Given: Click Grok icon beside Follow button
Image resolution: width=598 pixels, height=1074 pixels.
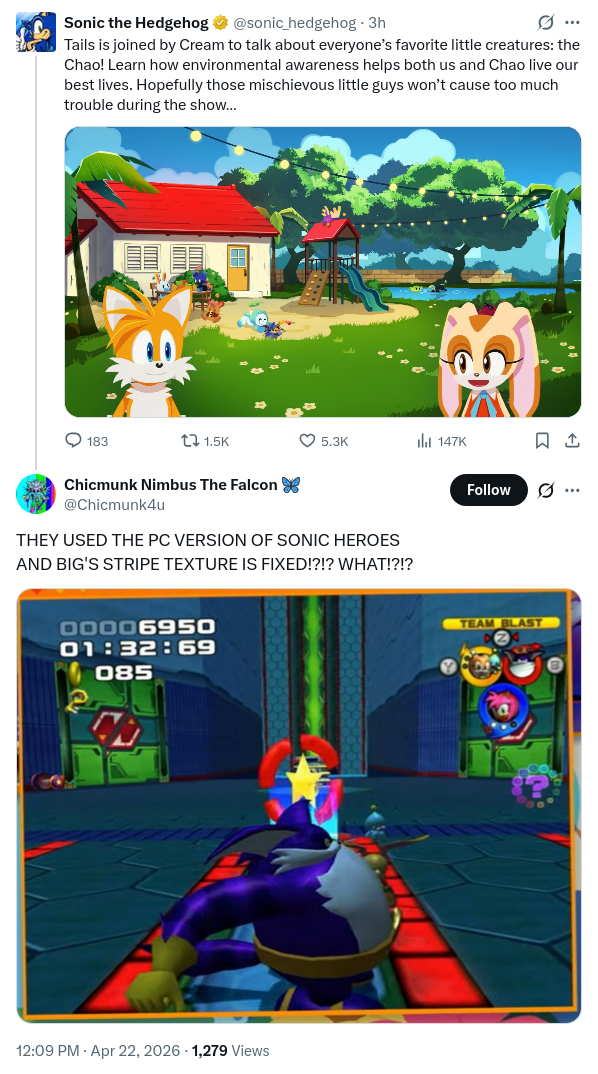Looking at the screenshot, I should point(545,490).
